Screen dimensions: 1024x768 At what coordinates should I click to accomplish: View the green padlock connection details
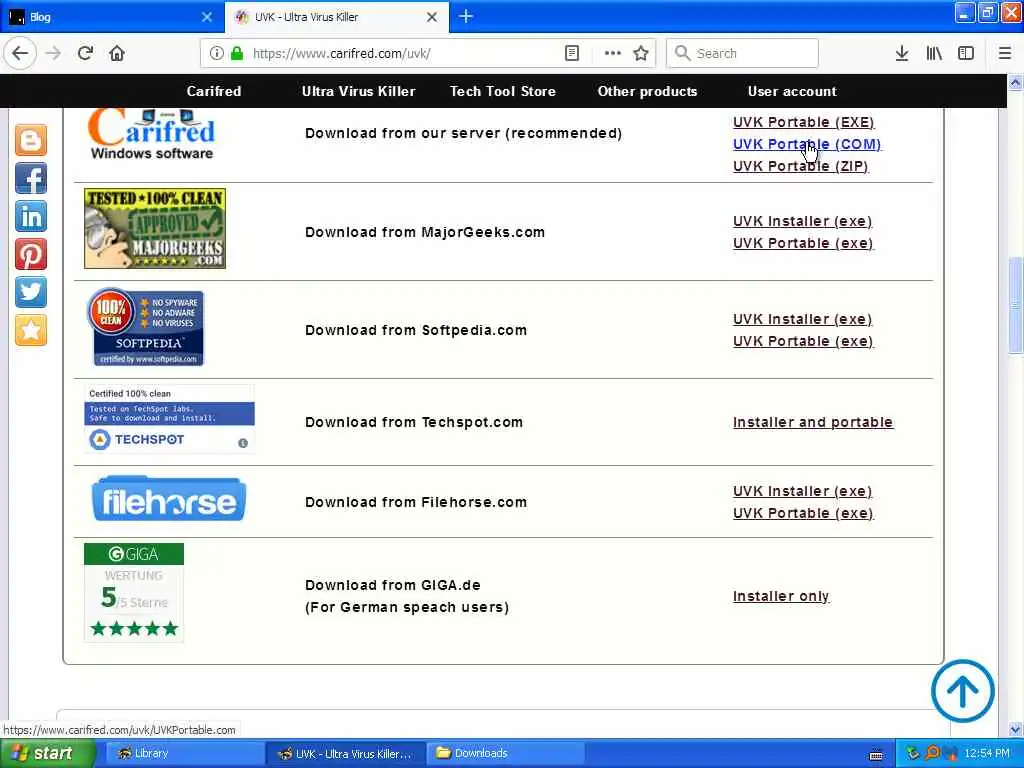(x=237, y=54)
